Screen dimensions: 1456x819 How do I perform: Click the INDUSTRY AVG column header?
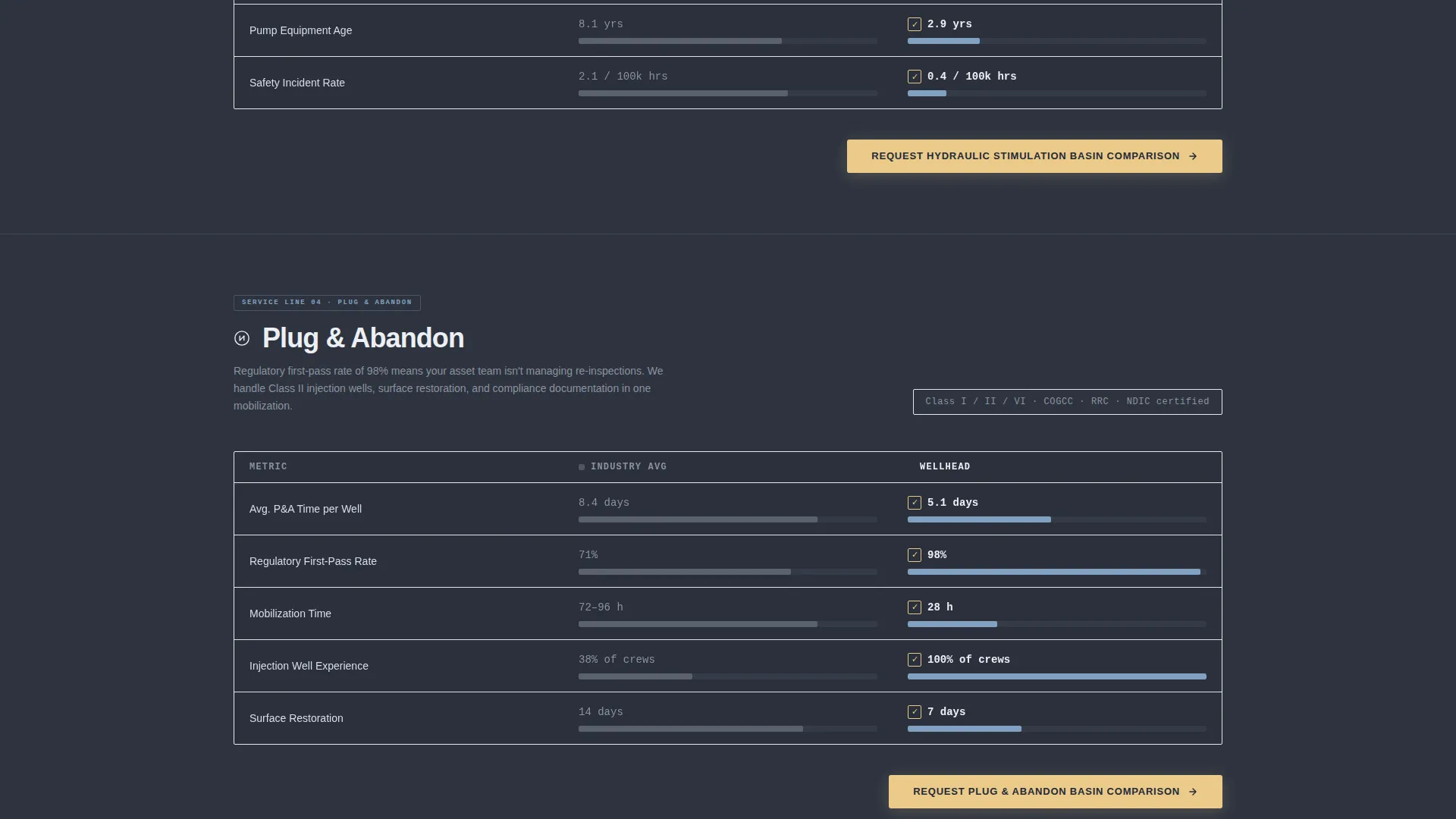point(629,467)
